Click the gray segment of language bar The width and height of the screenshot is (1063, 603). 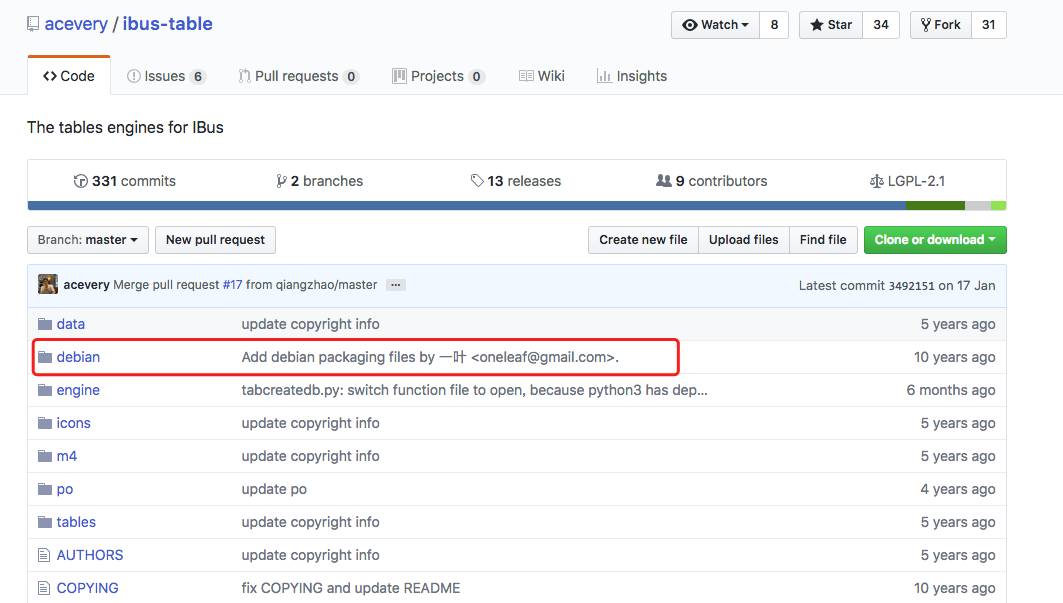(978, 206)
